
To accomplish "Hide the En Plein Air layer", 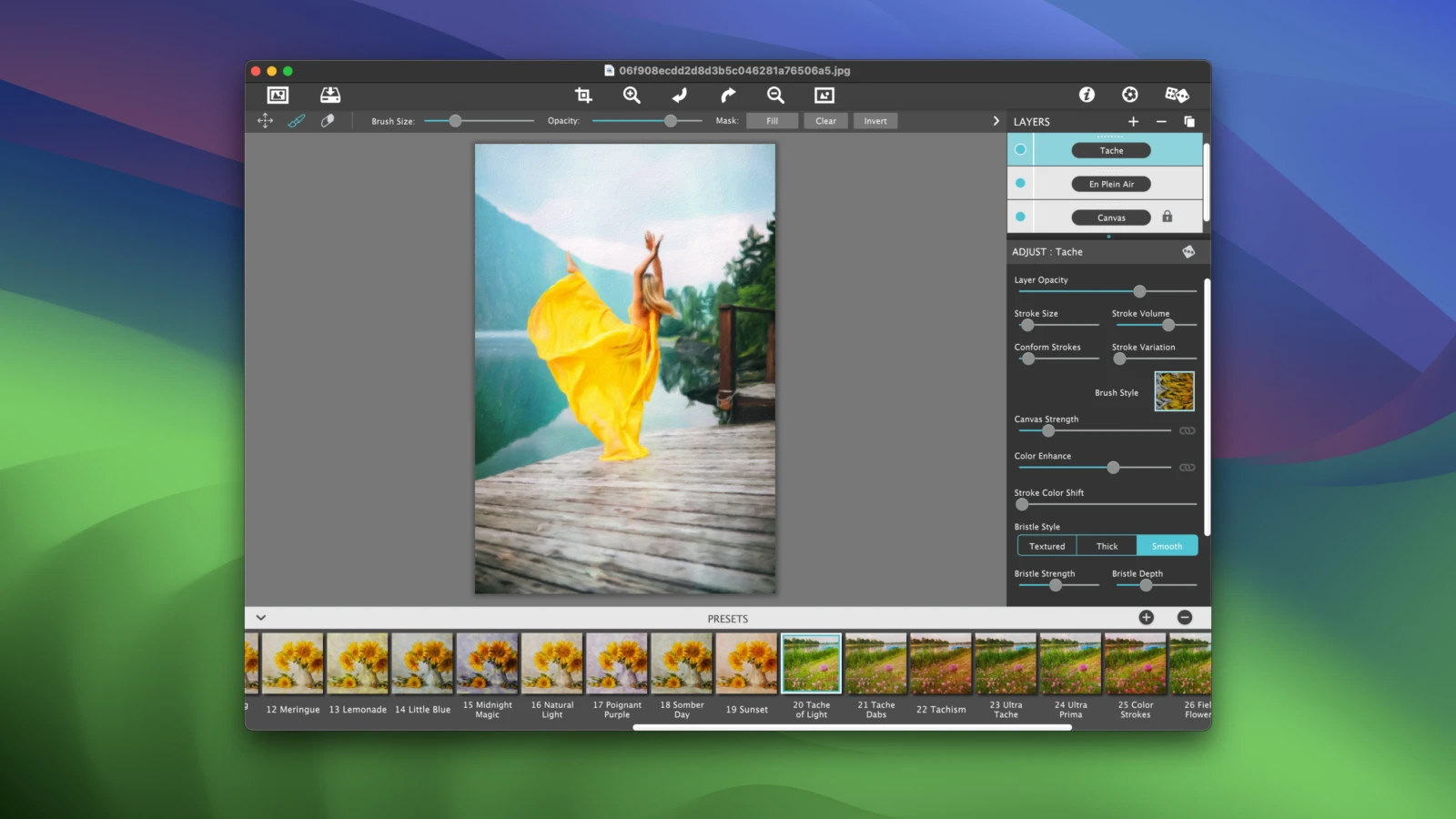I will [x=1020, y=183].
